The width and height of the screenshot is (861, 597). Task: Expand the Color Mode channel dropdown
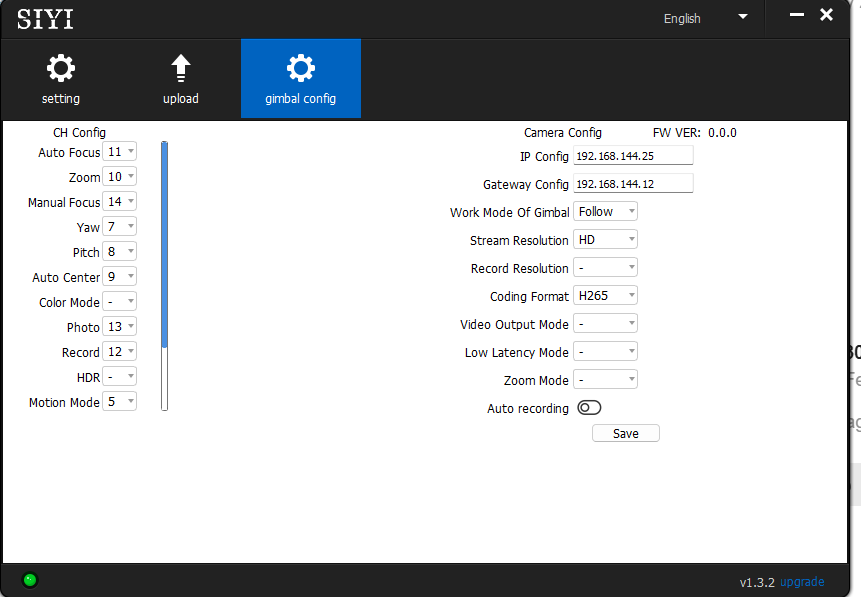(x=119, y=302)
